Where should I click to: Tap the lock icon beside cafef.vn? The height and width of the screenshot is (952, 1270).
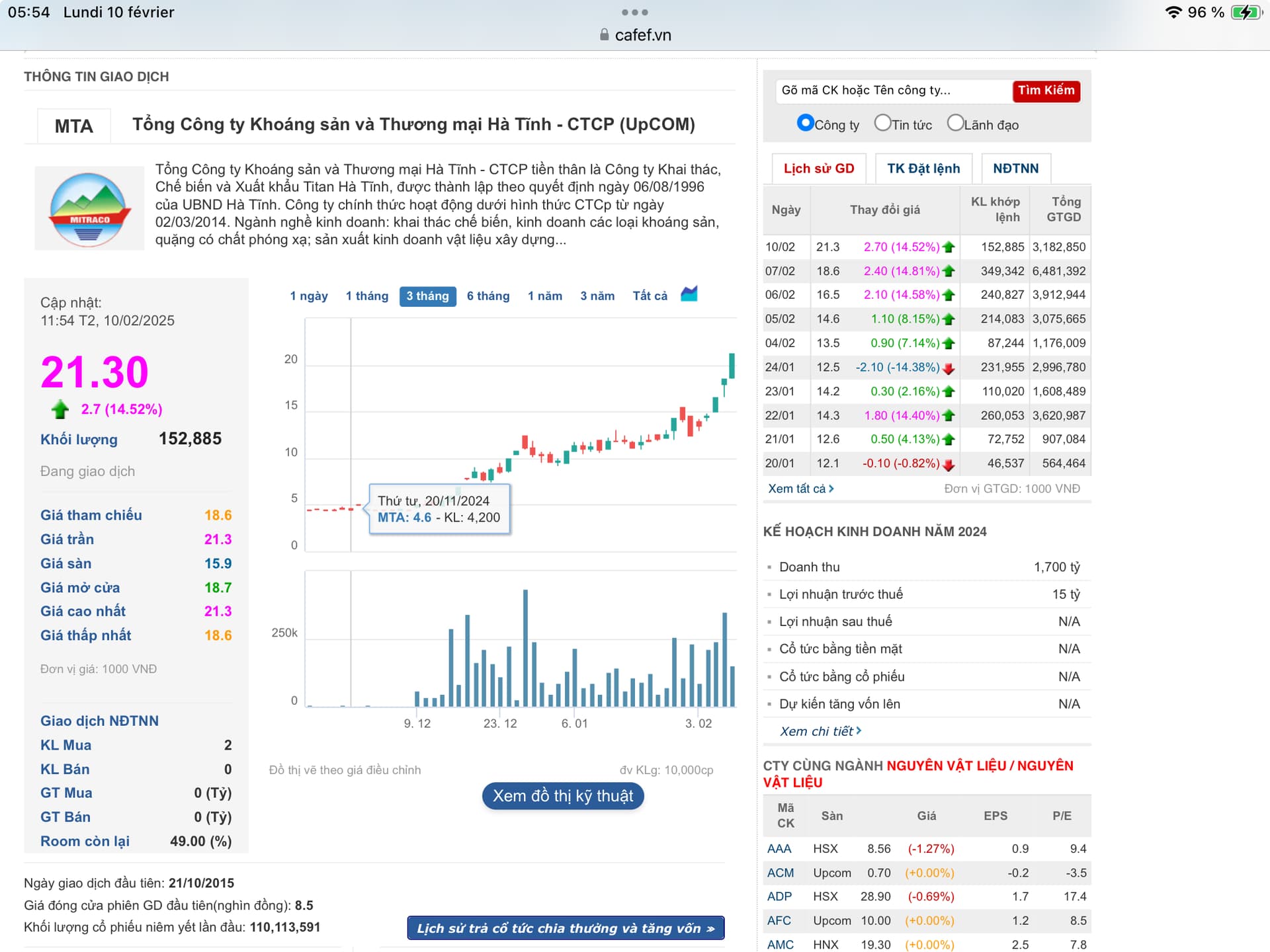pyautogui.click(x=604, y=35)
